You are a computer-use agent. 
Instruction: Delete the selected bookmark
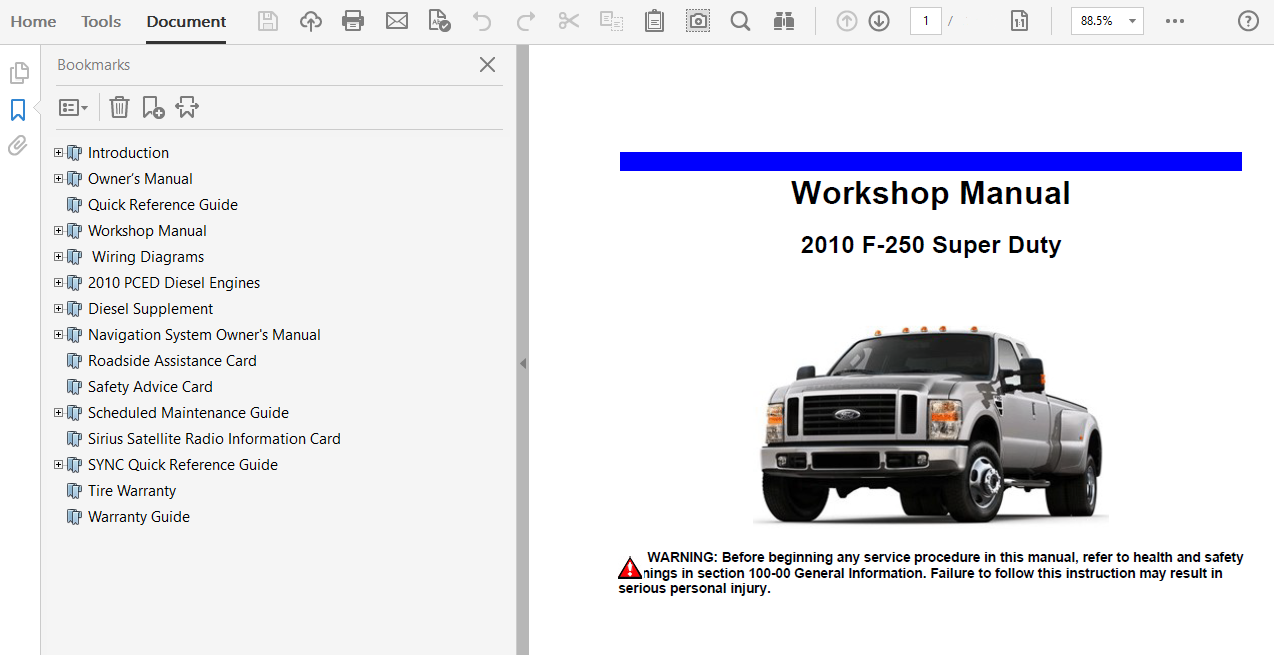pos(119,106)
